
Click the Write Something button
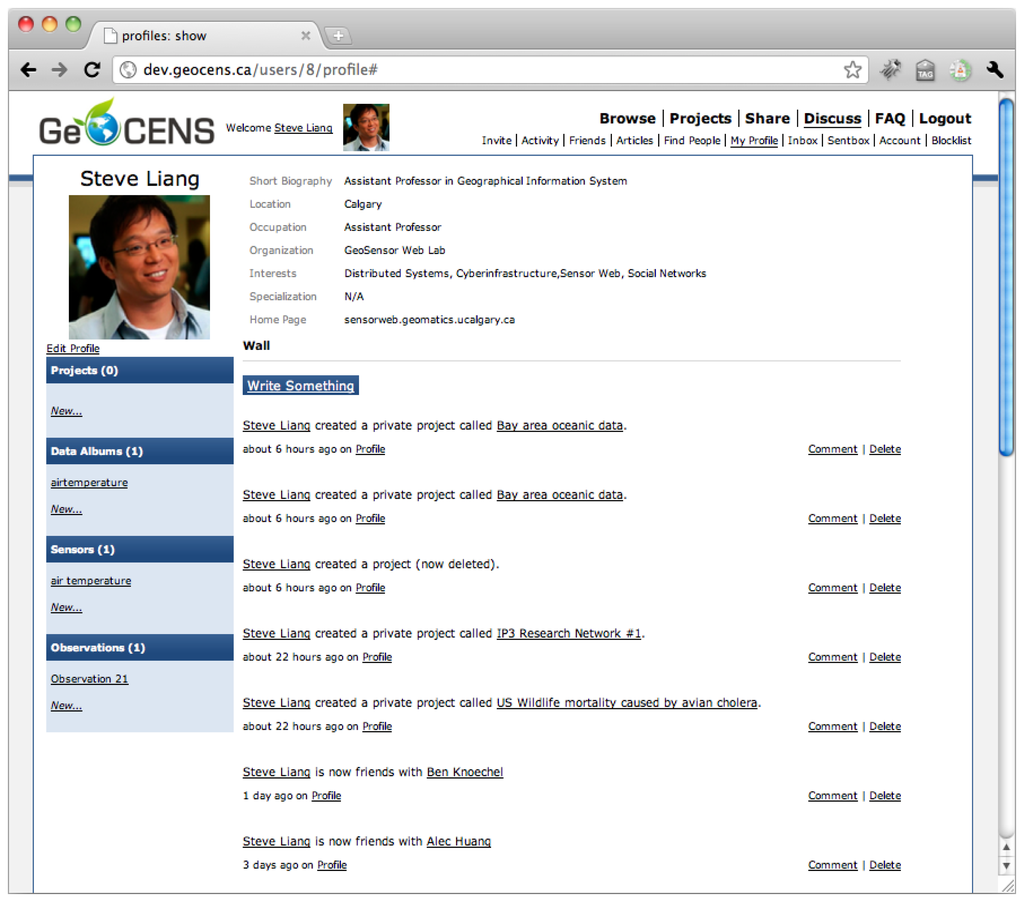coord(300,386)
